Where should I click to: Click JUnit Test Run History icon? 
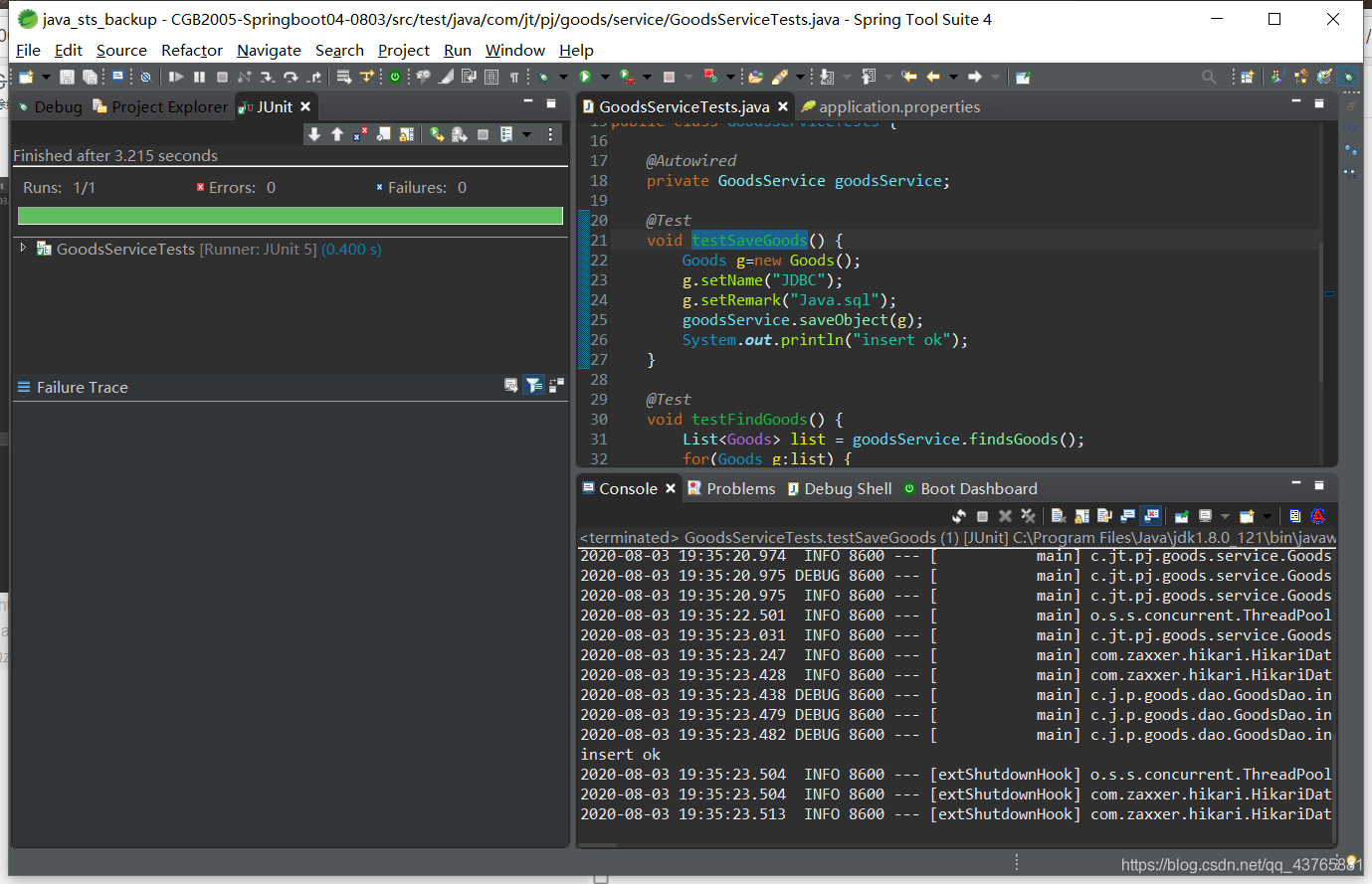tap(506, 134)
